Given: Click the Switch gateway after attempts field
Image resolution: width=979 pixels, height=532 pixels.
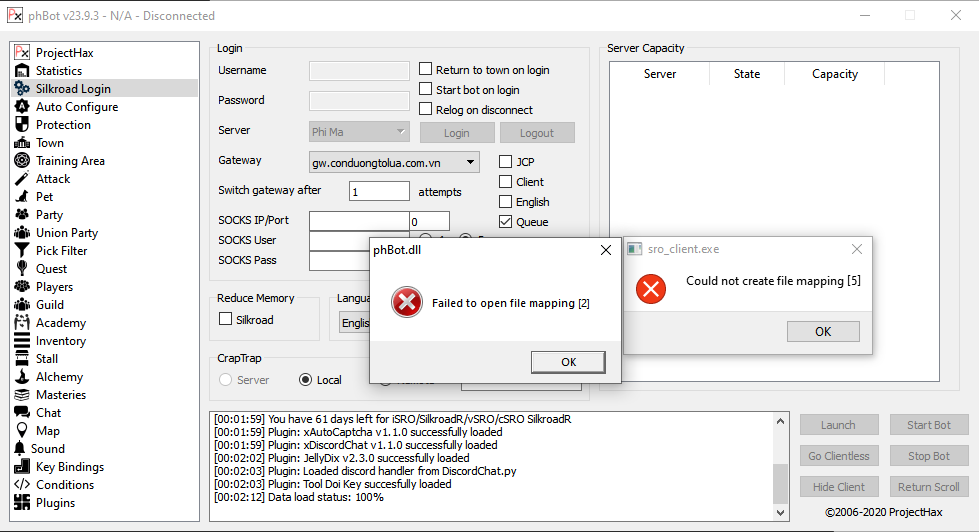Looking at the screenshot, I should tap(379, 191).
